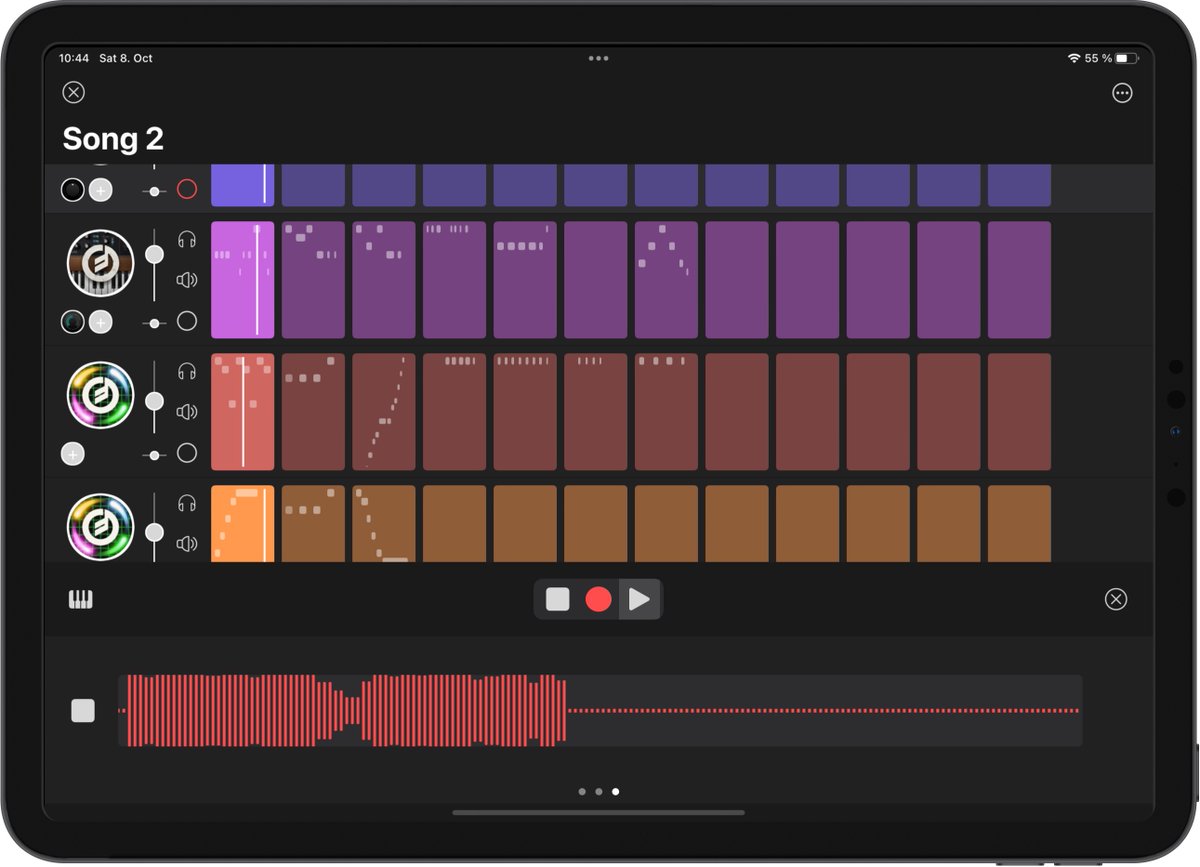The height and width of the screenshot is (867, 1200).
Task: Tap Play in the transport bar
Action: pos(639,599)
